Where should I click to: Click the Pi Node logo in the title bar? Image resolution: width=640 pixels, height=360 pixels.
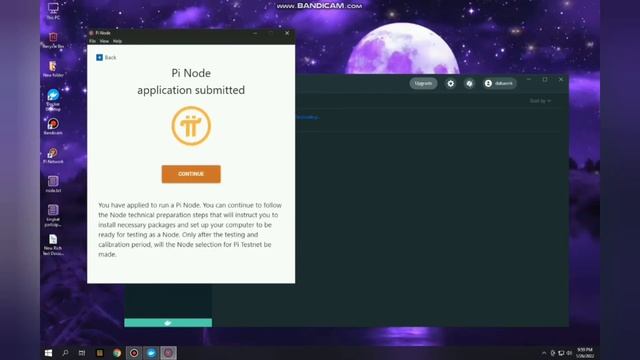click(x=91, y=33)
